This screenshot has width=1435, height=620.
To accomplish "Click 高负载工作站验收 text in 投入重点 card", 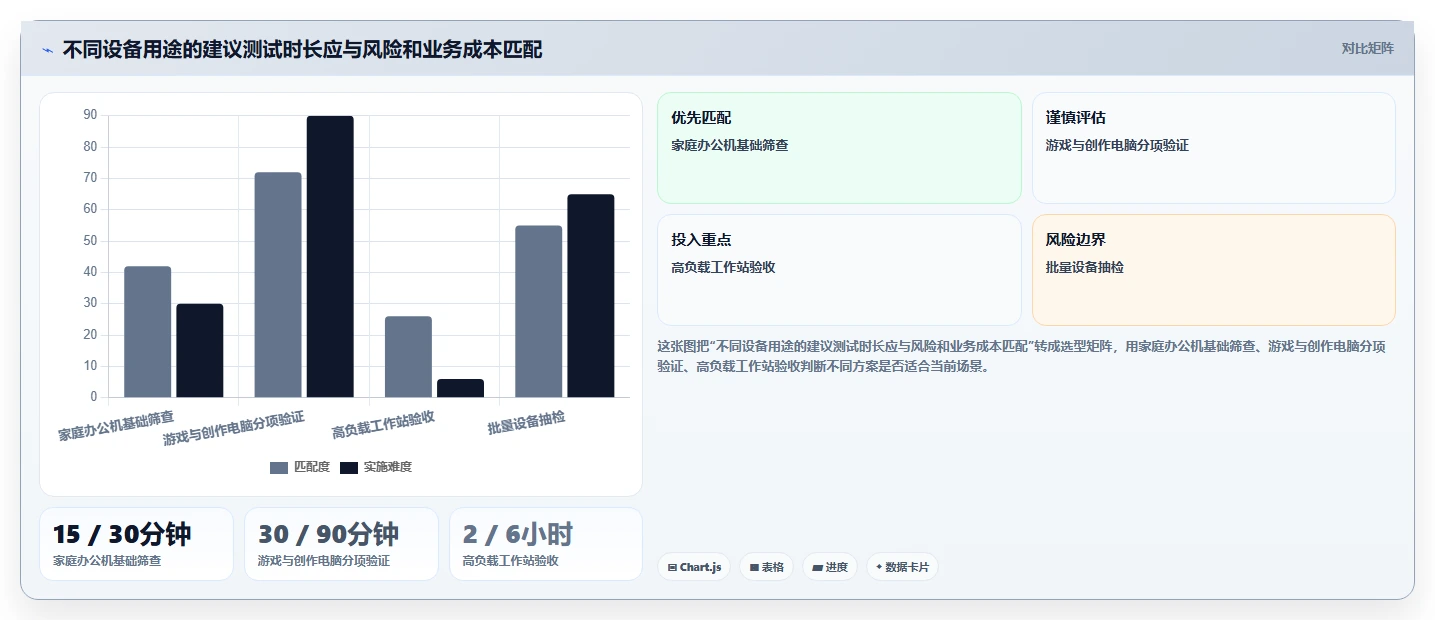I will [724, 267].
